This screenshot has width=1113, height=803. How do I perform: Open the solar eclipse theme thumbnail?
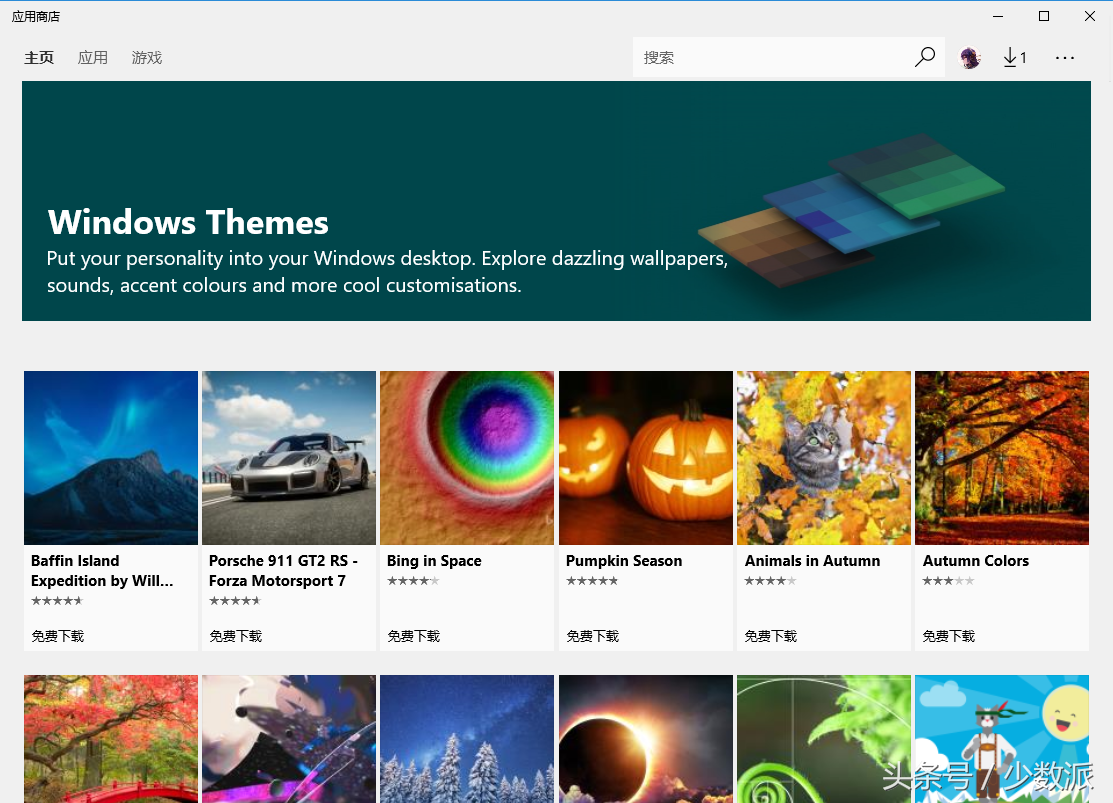pyautogui.click(x=646, y=738)
